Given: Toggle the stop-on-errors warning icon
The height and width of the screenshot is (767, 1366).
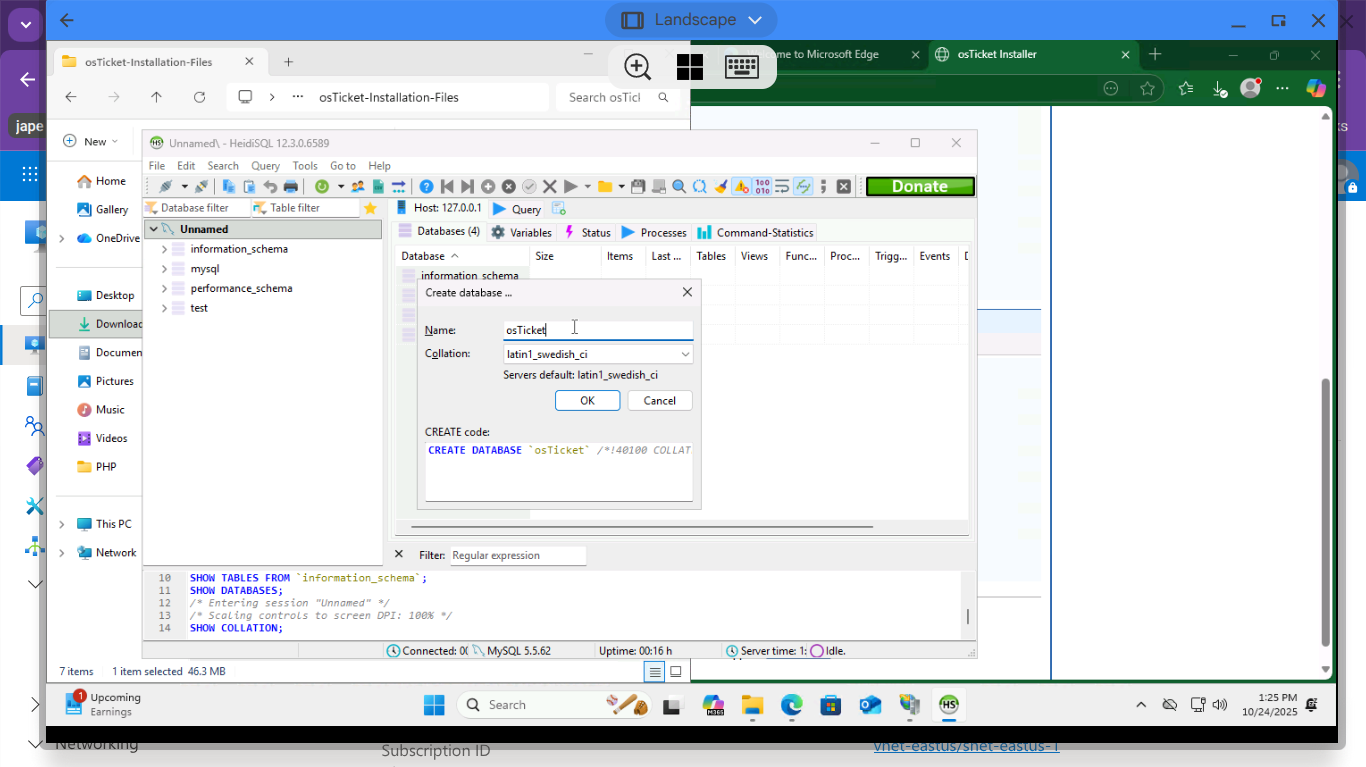Looking at the screenshot, I should click(x=741, y=186).
